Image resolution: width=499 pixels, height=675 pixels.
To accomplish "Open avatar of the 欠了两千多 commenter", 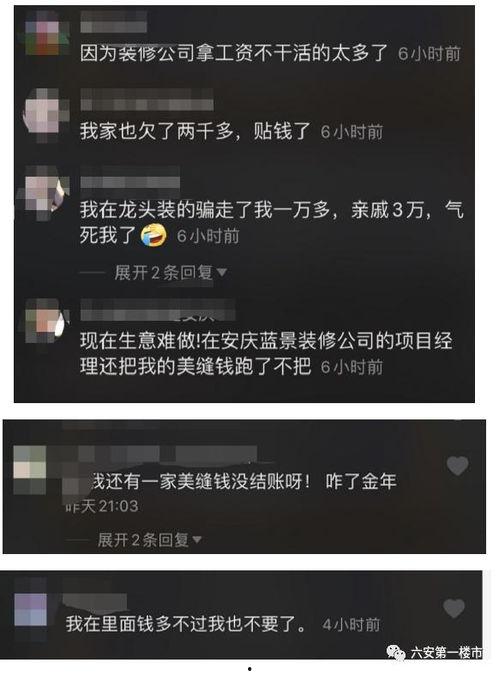I will click(x=46, y=113).
